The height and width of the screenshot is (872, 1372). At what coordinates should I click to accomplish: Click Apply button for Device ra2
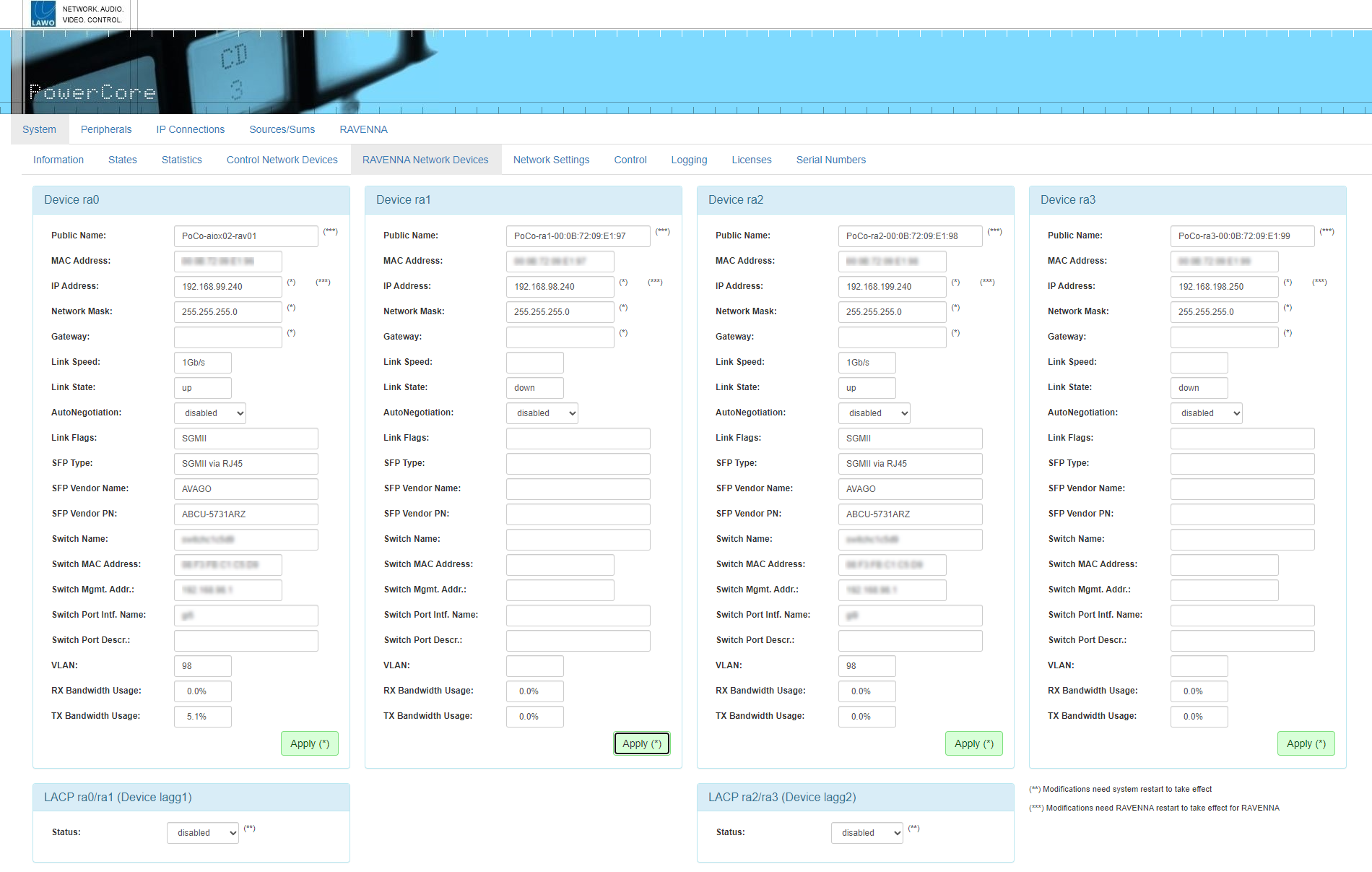[x=973, y=743]
